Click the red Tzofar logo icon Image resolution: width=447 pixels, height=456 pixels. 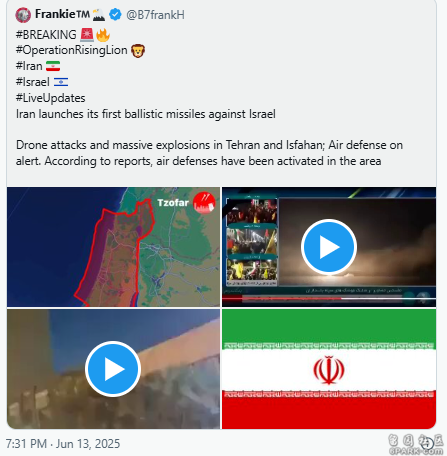point(204,202)
